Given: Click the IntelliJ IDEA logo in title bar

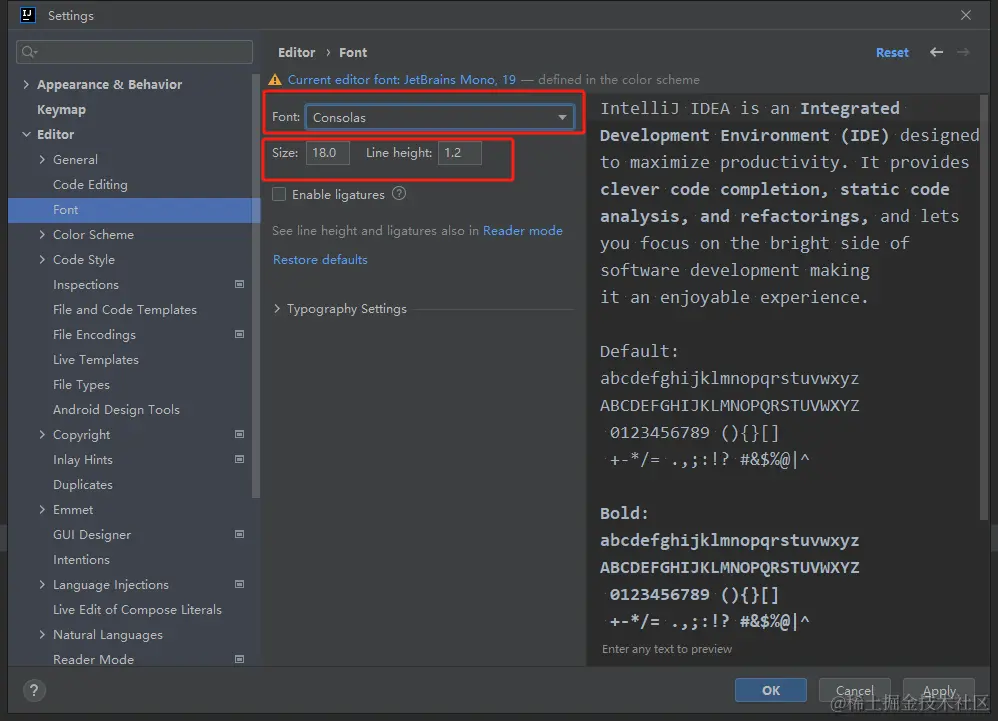Looking at the screenshot, I should pos(27,15).
